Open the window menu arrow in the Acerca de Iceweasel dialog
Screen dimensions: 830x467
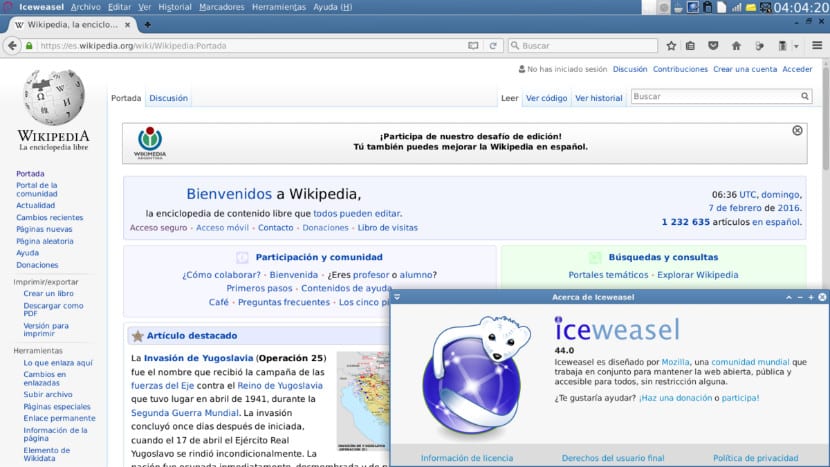tap(397, 297)
